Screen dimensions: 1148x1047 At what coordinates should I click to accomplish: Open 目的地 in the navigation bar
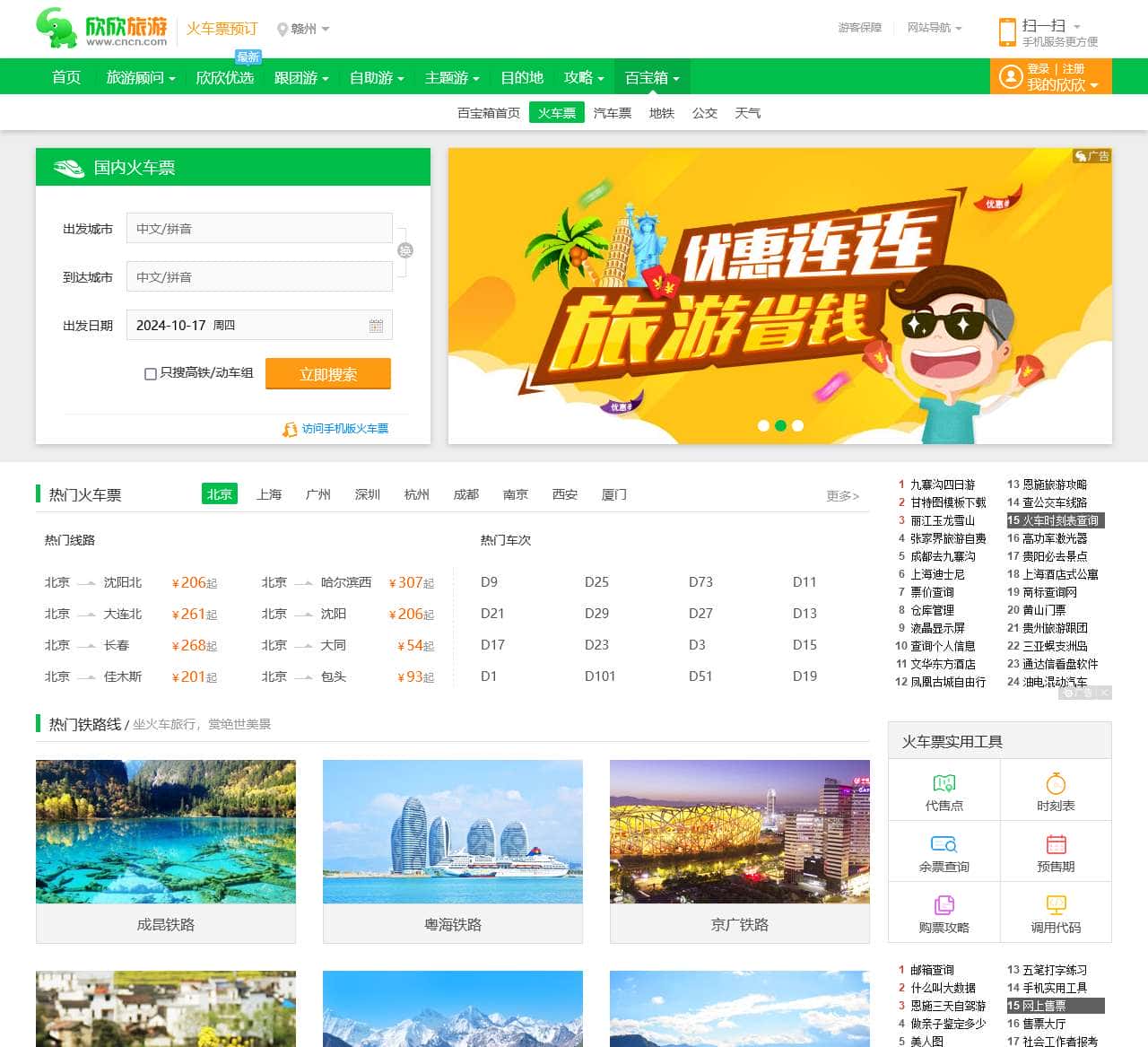[x=522, y=78]
